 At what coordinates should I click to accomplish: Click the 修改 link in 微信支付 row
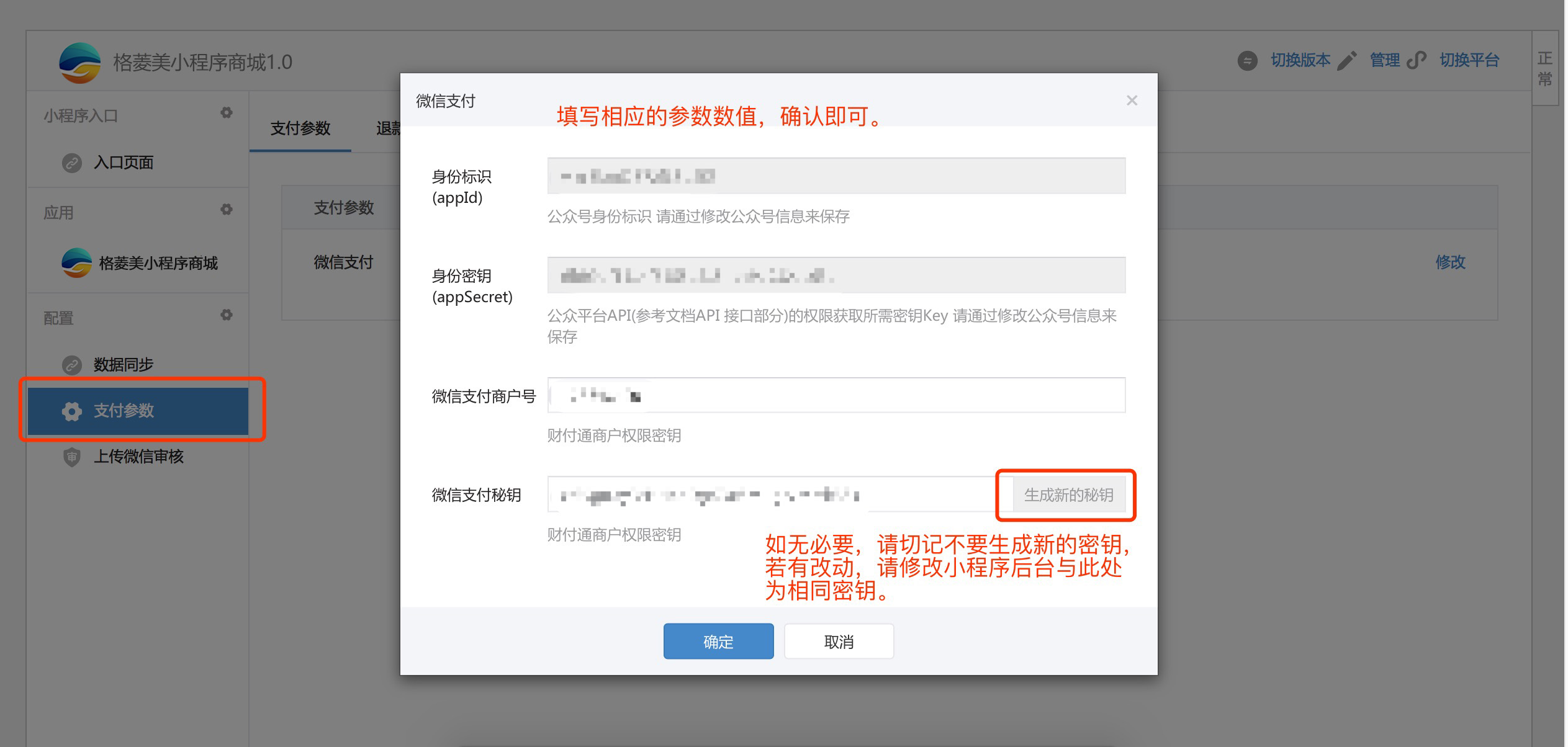(x=1451, y=262)
